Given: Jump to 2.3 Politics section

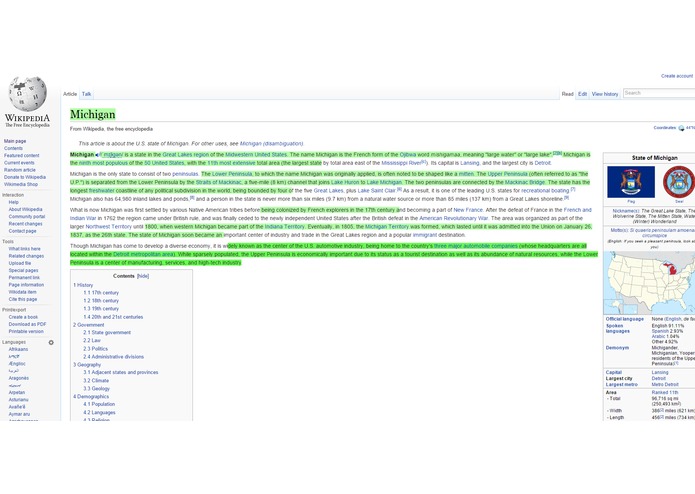Looking at the screenshot, I should (95, 349).
